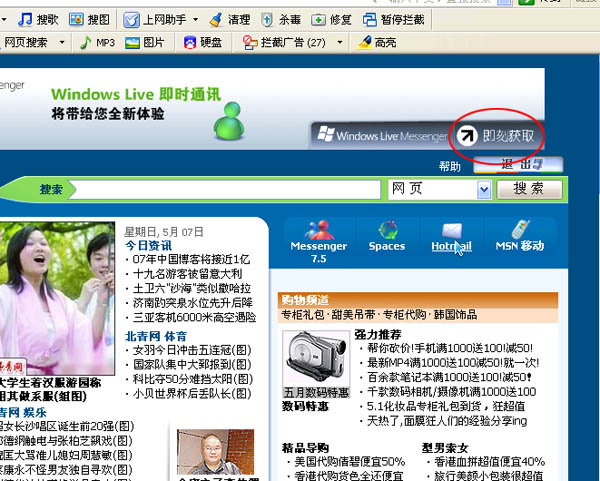Open 5.1化妆品专柜礼包到货 offer

tap(446, 406)
